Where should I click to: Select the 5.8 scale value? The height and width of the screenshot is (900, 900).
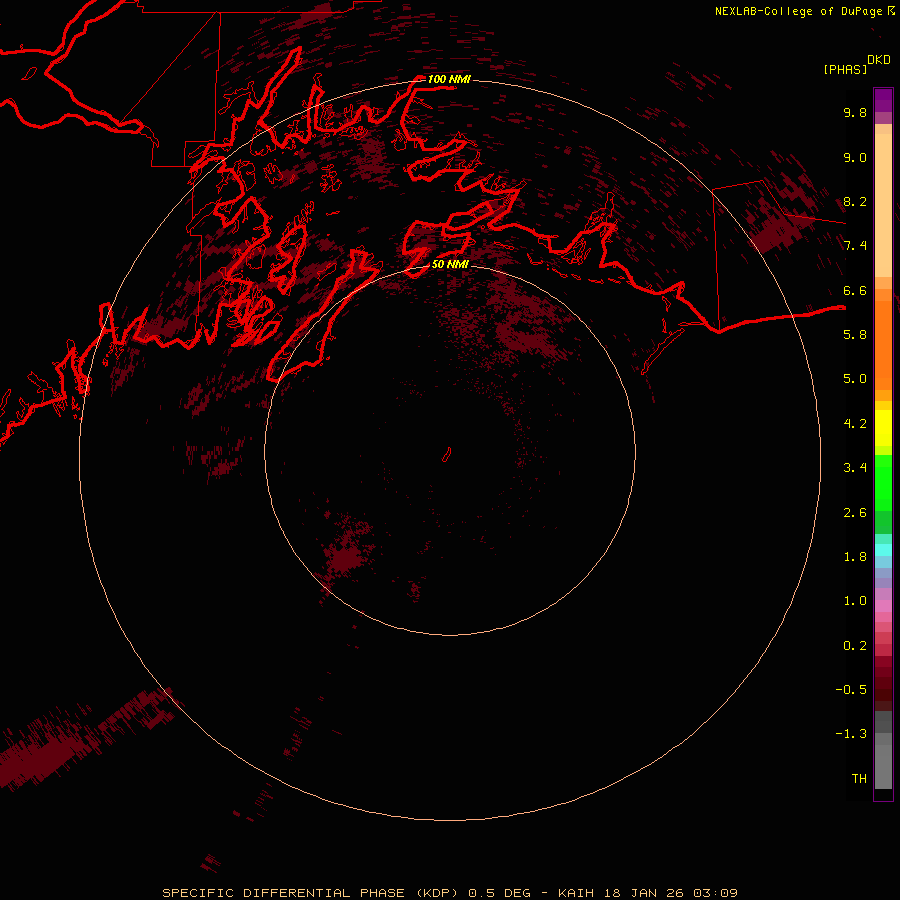(855, 335)
